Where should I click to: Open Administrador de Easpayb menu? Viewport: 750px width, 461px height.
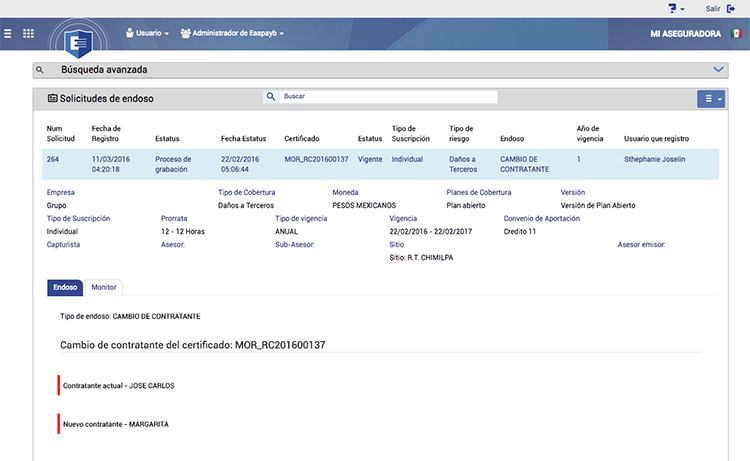coord(232,33)
